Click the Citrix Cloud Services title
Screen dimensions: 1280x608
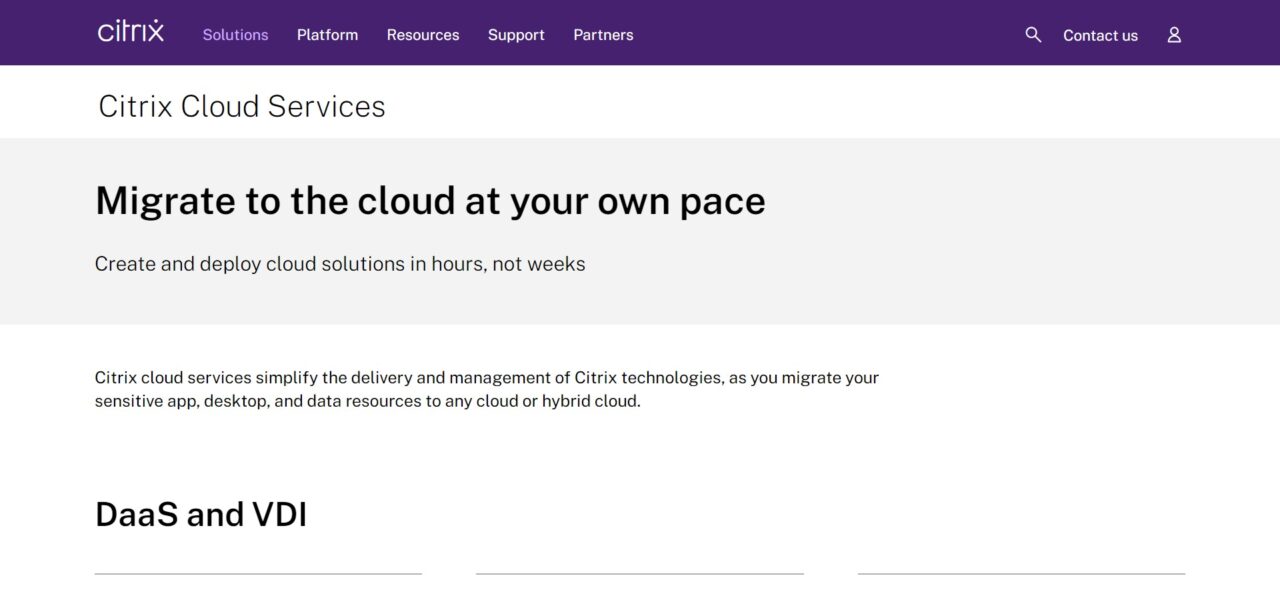point(242,106)
